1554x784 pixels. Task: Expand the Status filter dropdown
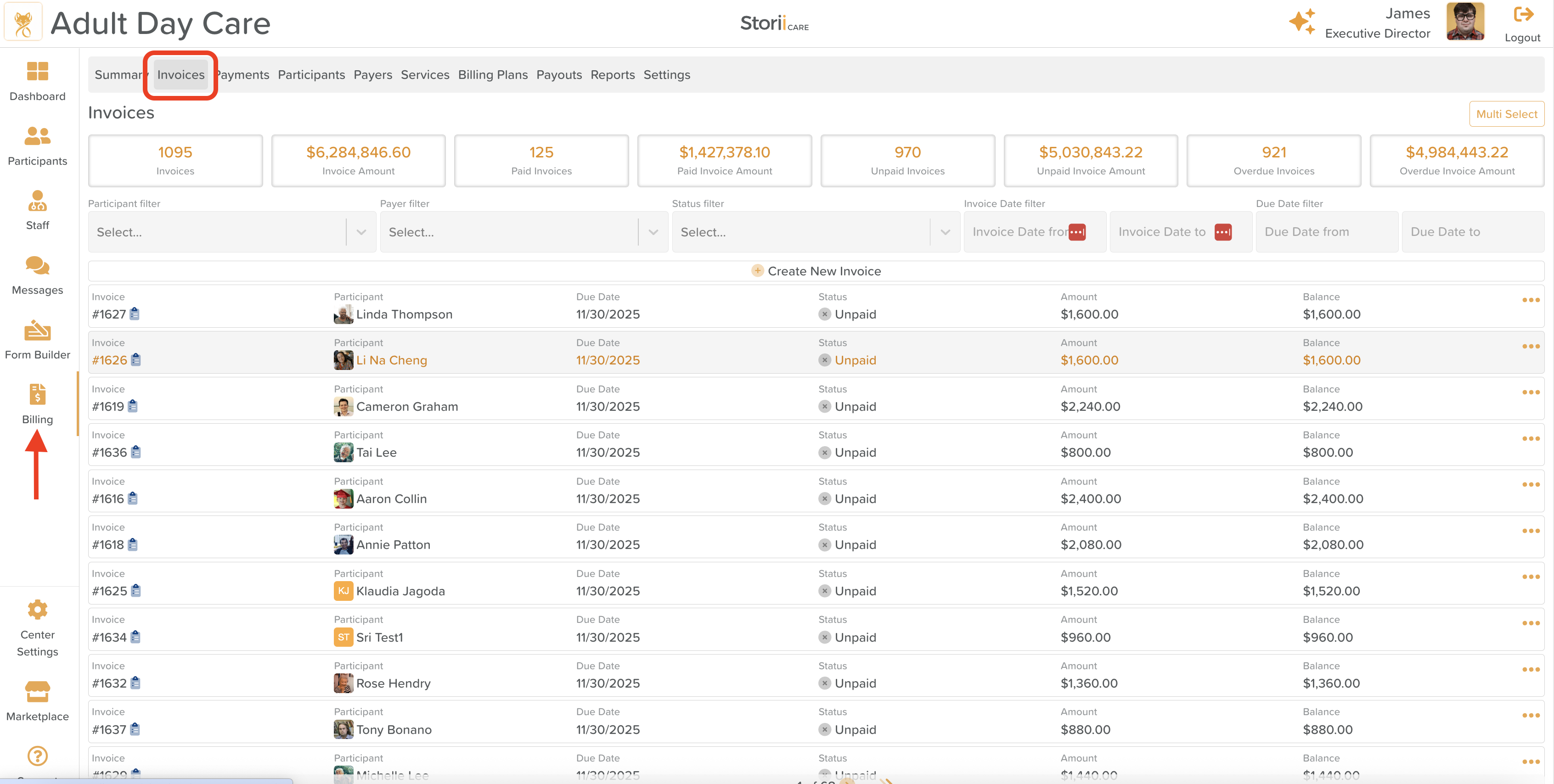pyautogui.click(x=945, y=232)
